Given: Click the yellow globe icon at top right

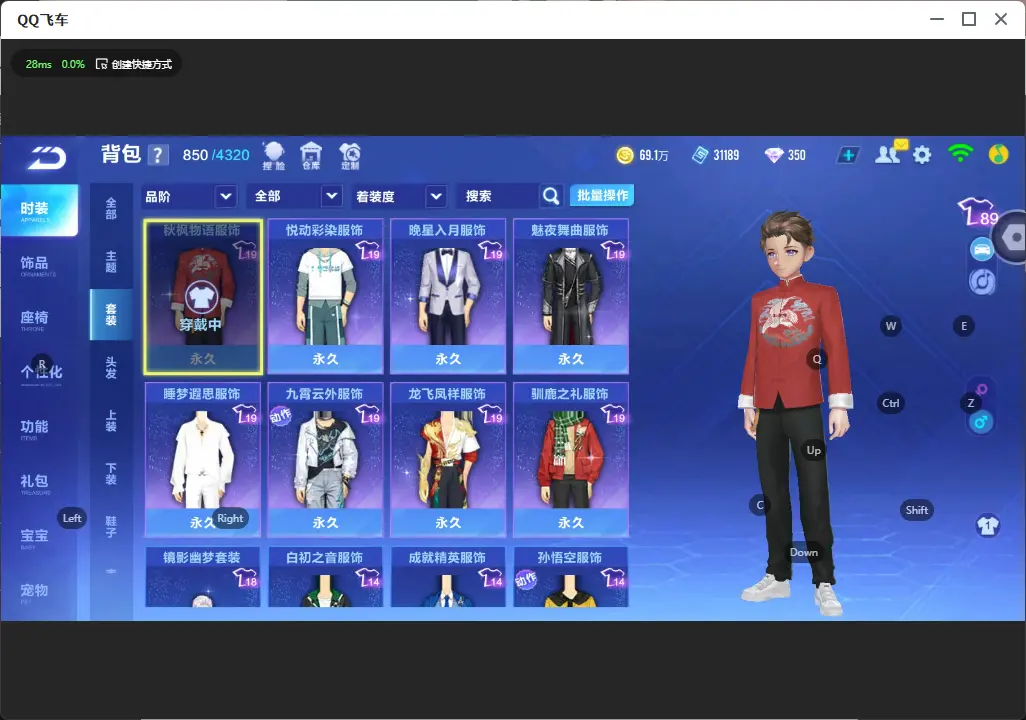Looking at the screenshot, I should point(998,154).
